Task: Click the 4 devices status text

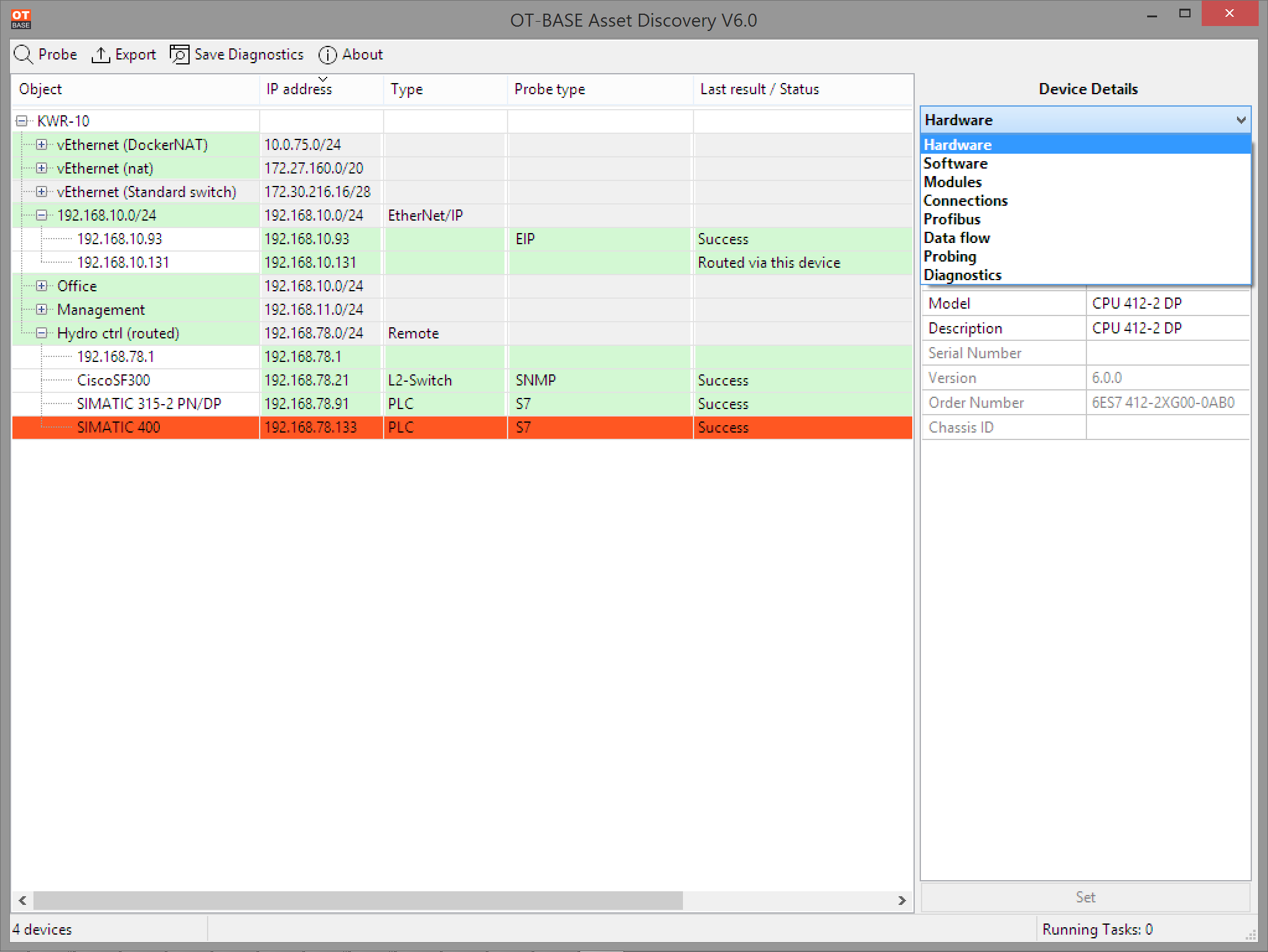Action: 42,929
